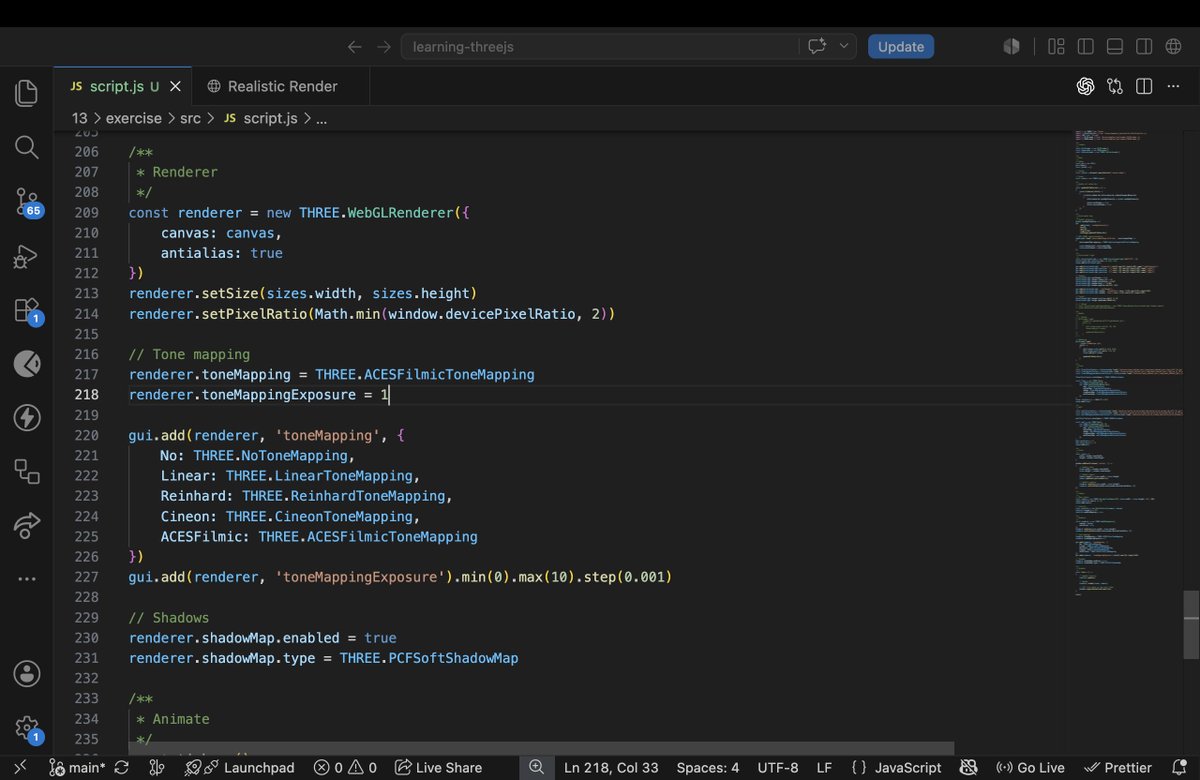Close the script.js tab
The height and width of the screenshot is (780, 1200).
click(x=176, y=87)
